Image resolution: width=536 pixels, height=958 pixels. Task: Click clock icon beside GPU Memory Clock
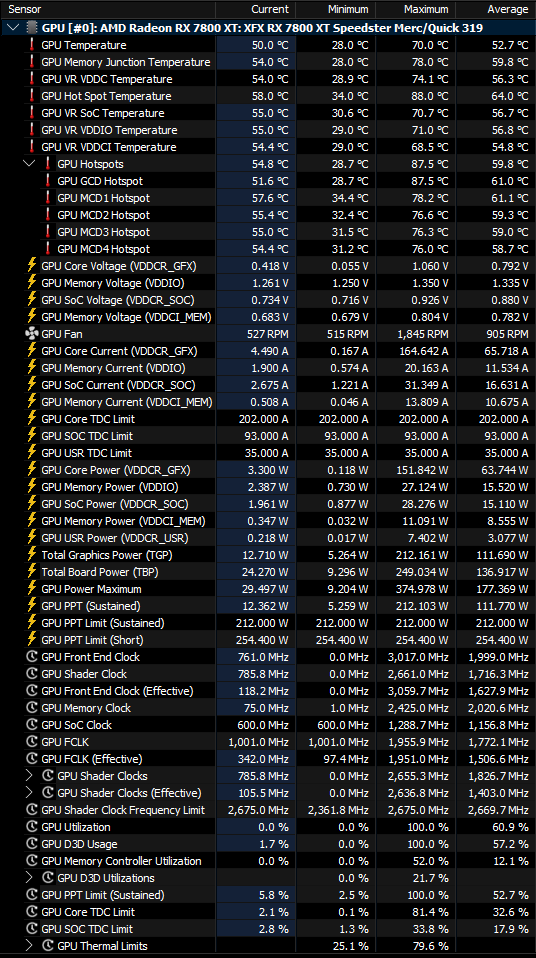pos(32,708)
